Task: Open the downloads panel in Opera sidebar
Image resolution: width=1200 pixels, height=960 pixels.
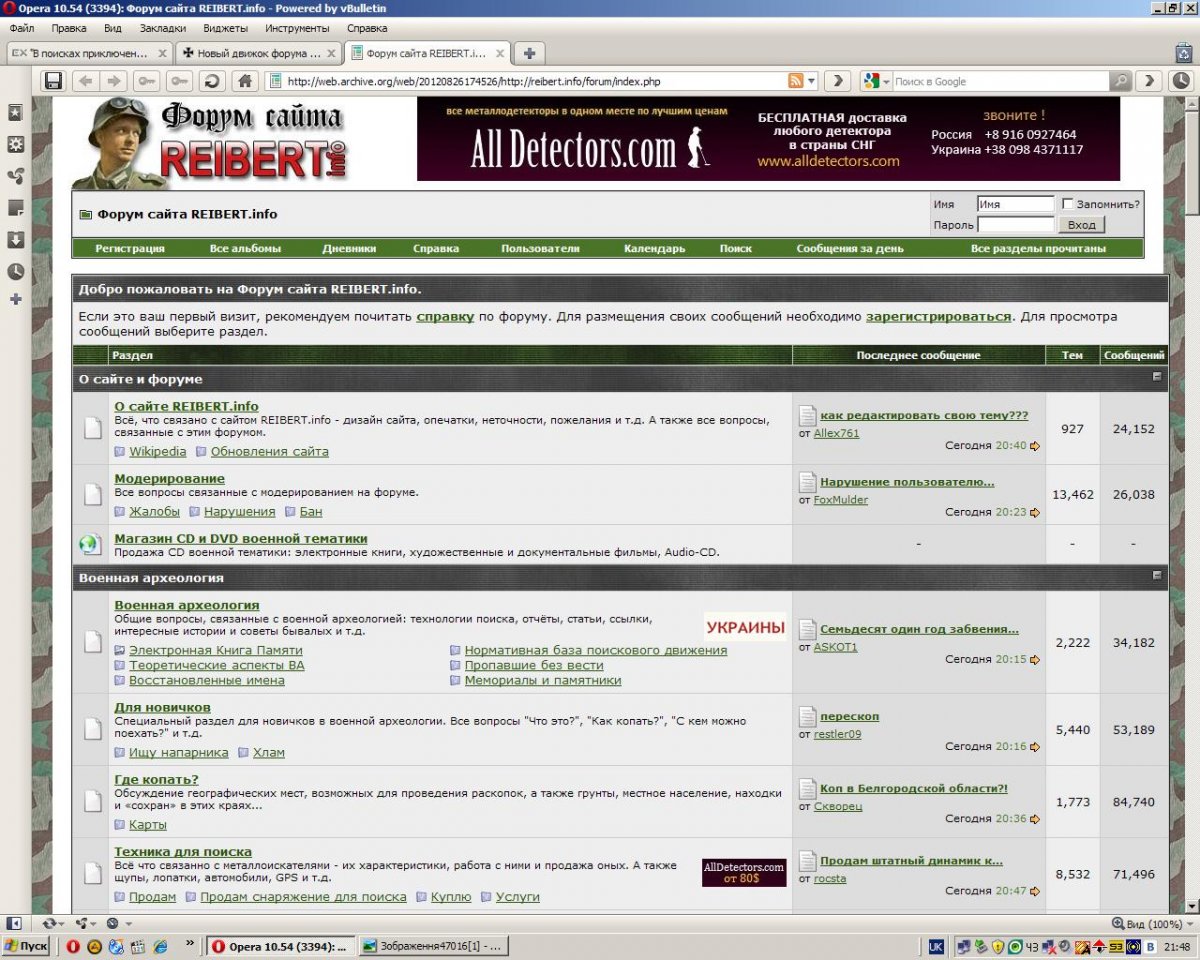Action: click(15, 240)
